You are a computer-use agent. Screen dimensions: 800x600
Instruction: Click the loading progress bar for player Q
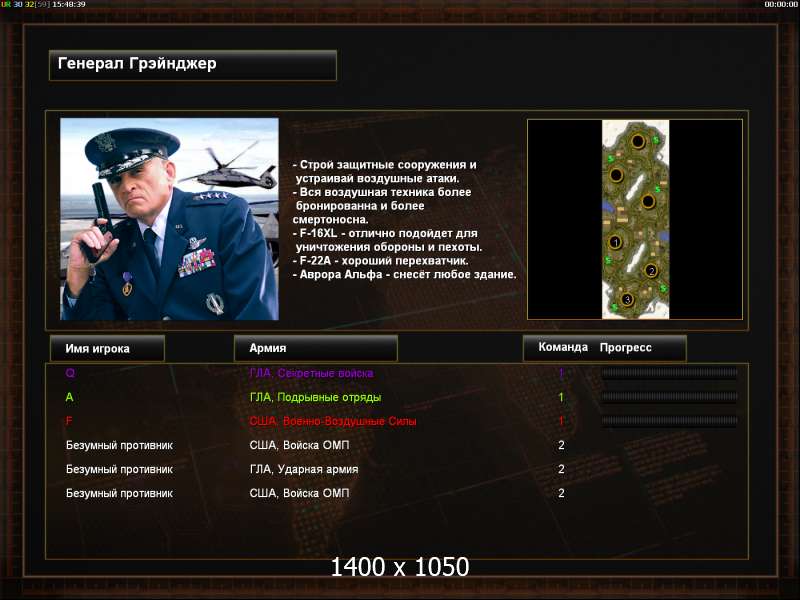[x=669, y=373]
